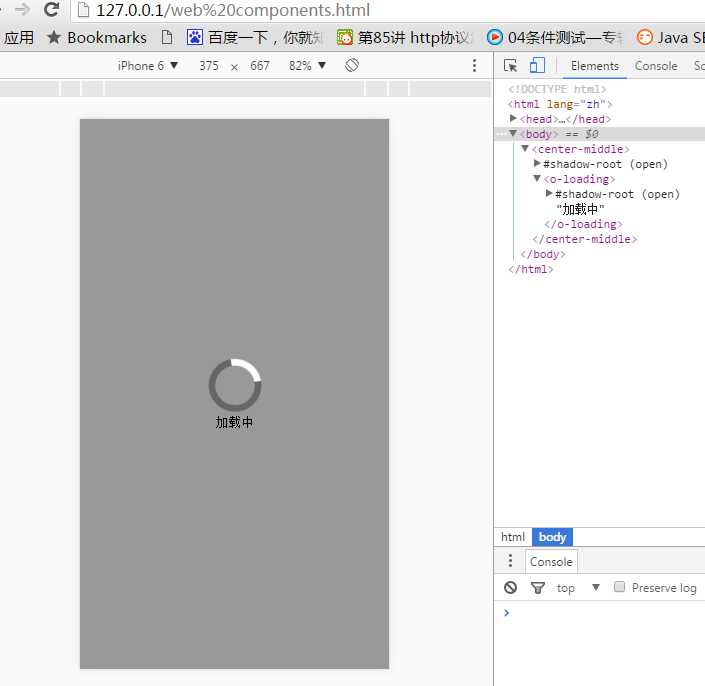
Task: Select the </html> closing tag
Action: point(531,269)
